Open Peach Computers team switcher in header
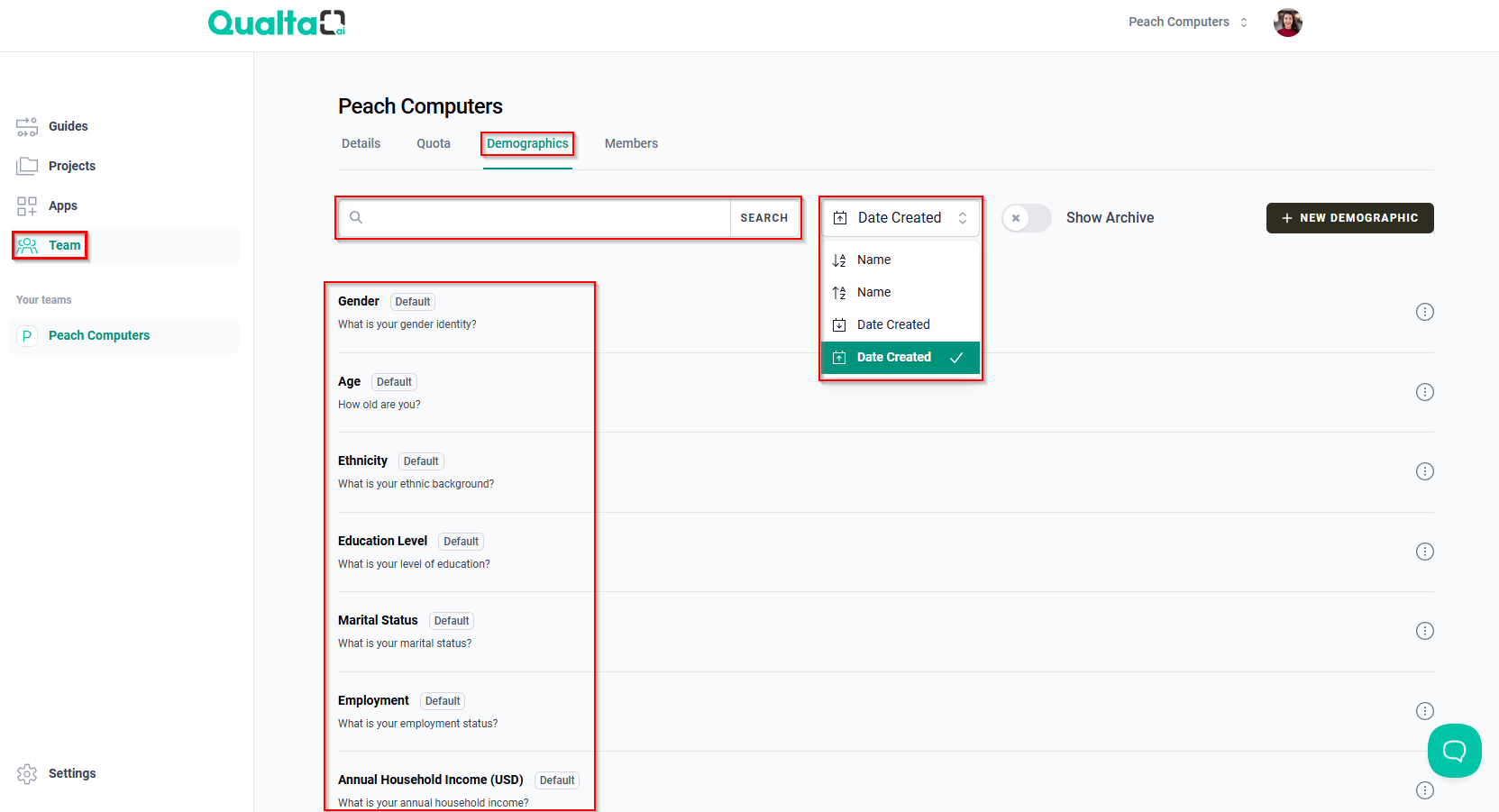 point(1188,22)
